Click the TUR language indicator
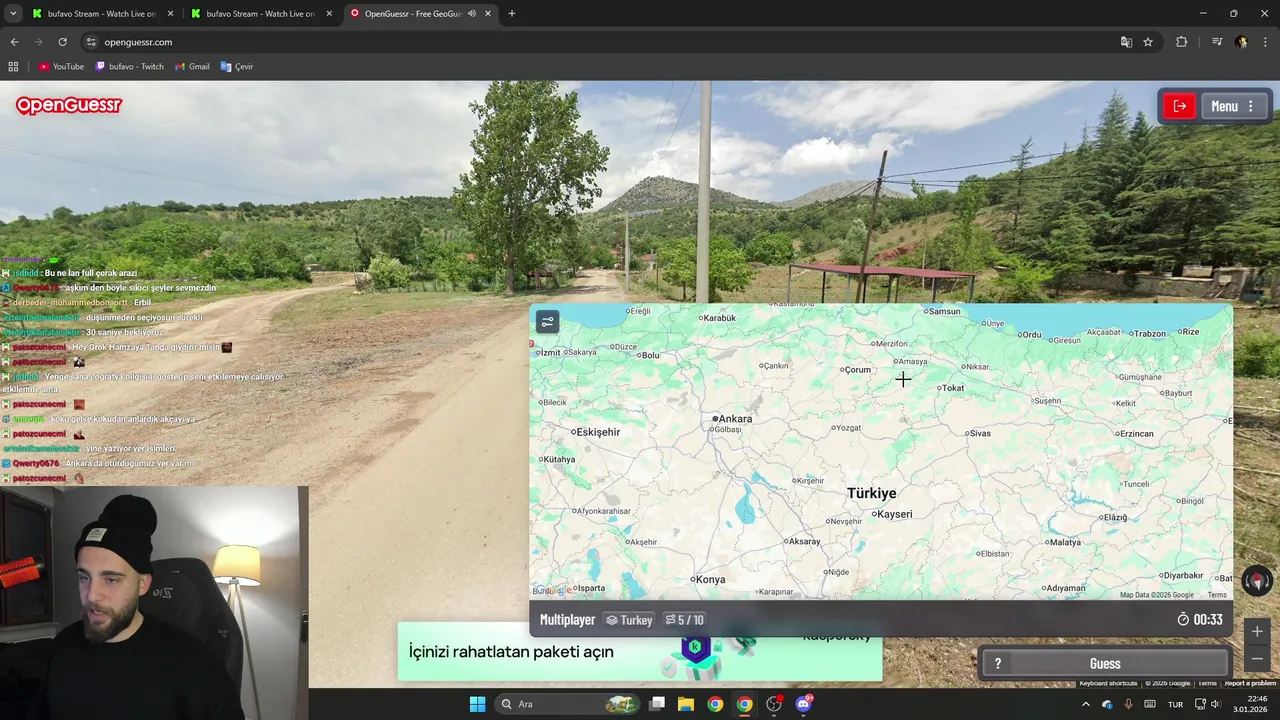Image resolution: width=1280 pixels, height=720 pixels. pos(1176,704)
